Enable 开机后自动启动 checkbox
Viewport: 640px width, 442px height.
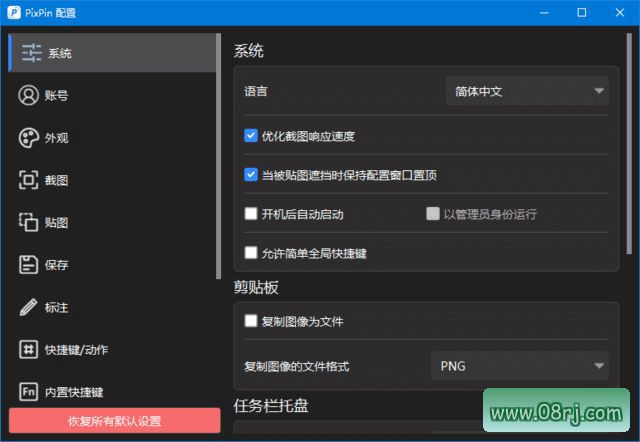click(251, 213)
